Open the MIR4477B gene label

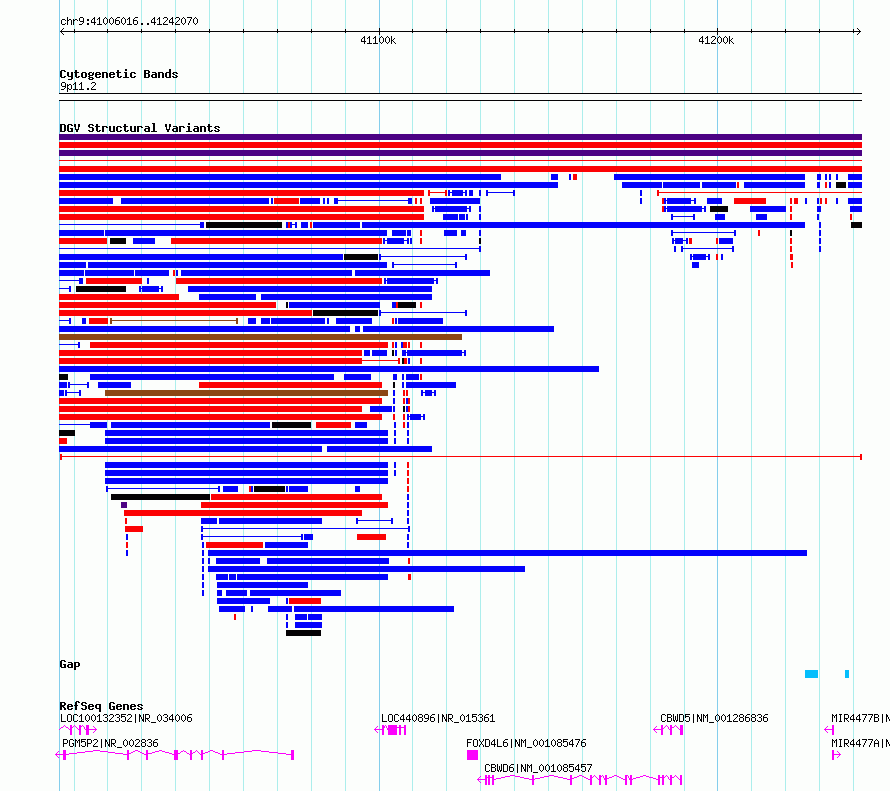[x=860, y=718]
